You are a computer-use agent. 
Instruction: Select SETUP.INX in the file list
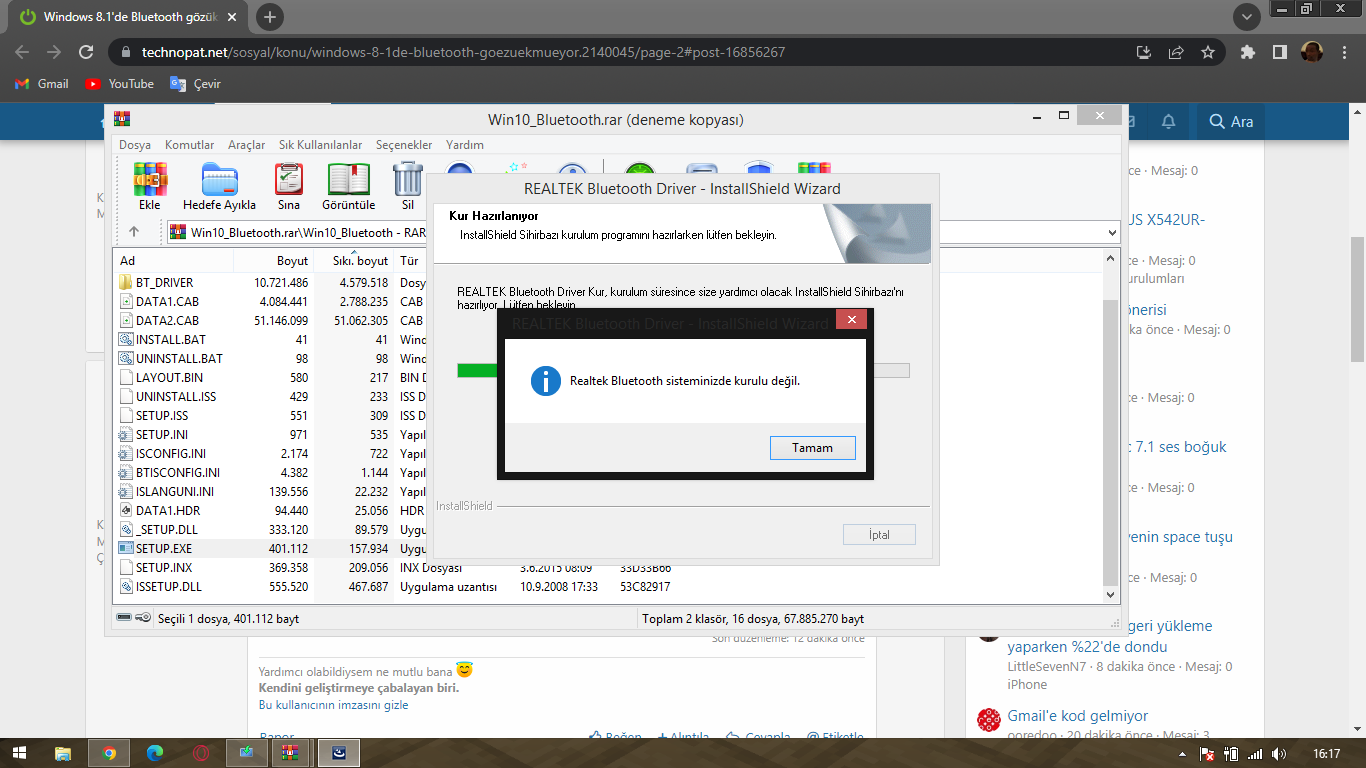(x=164, y=568)
